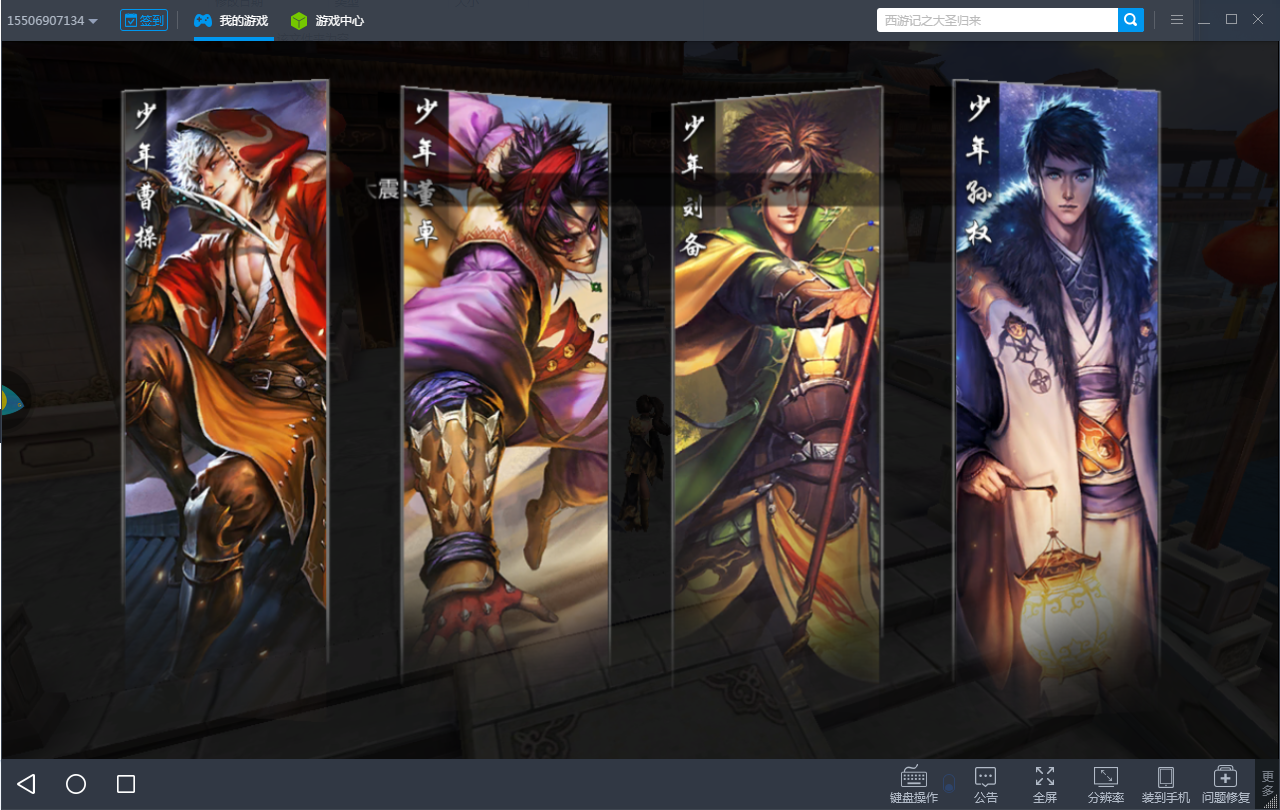Select the 少年孙权 character card
The width and height of the screenshot is (1280, 810).
point(1056,380)
